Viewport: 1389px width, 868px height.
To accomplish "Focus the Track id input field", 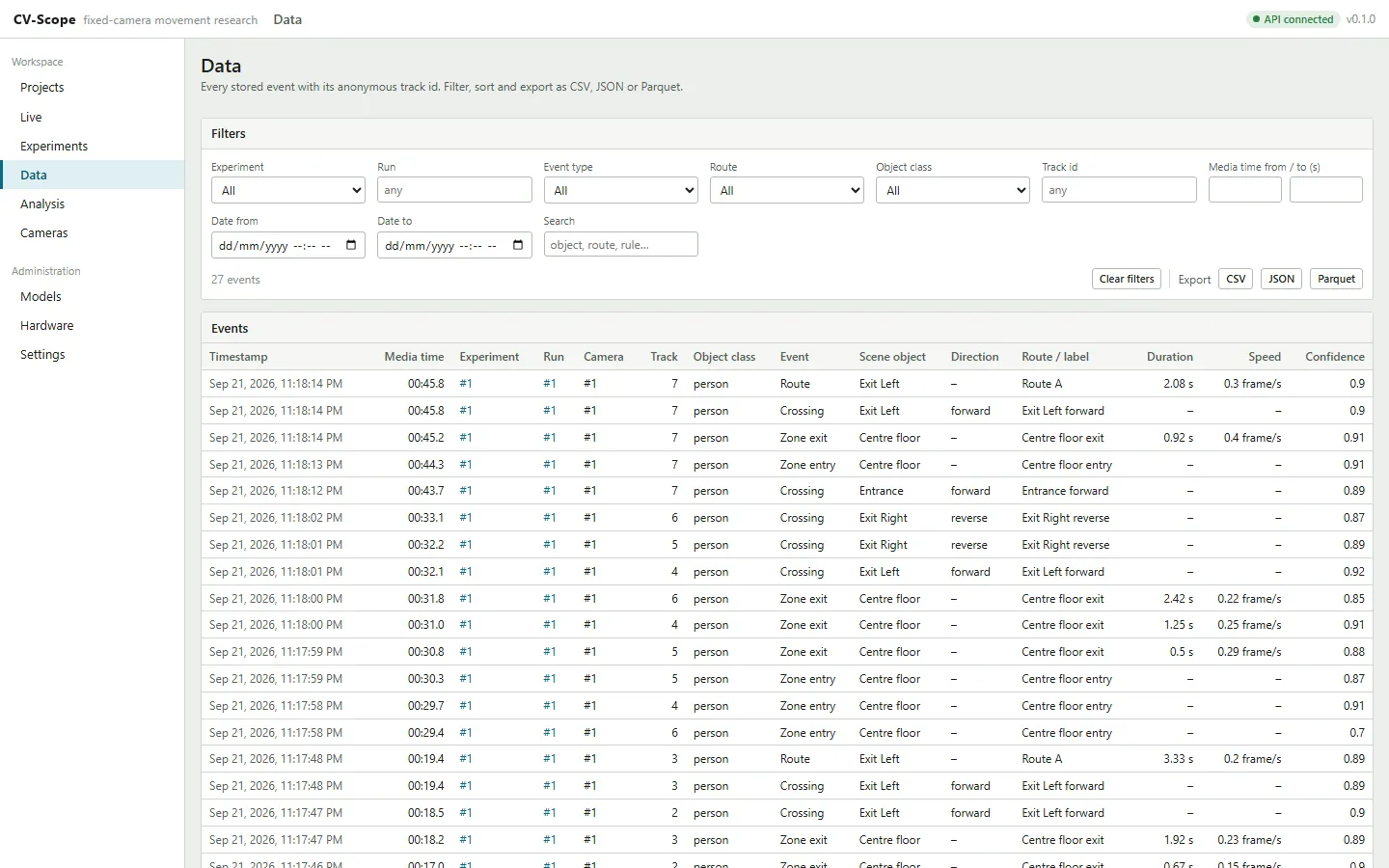I will click(1119, 190).
